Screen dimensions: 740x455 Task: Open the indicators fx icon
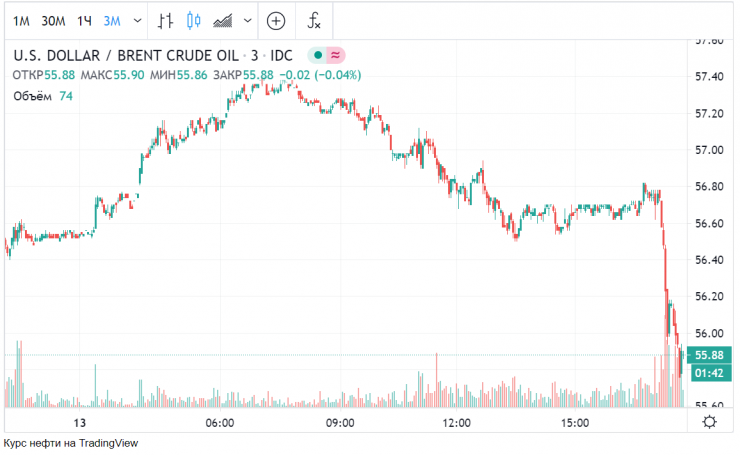[314, 20]
